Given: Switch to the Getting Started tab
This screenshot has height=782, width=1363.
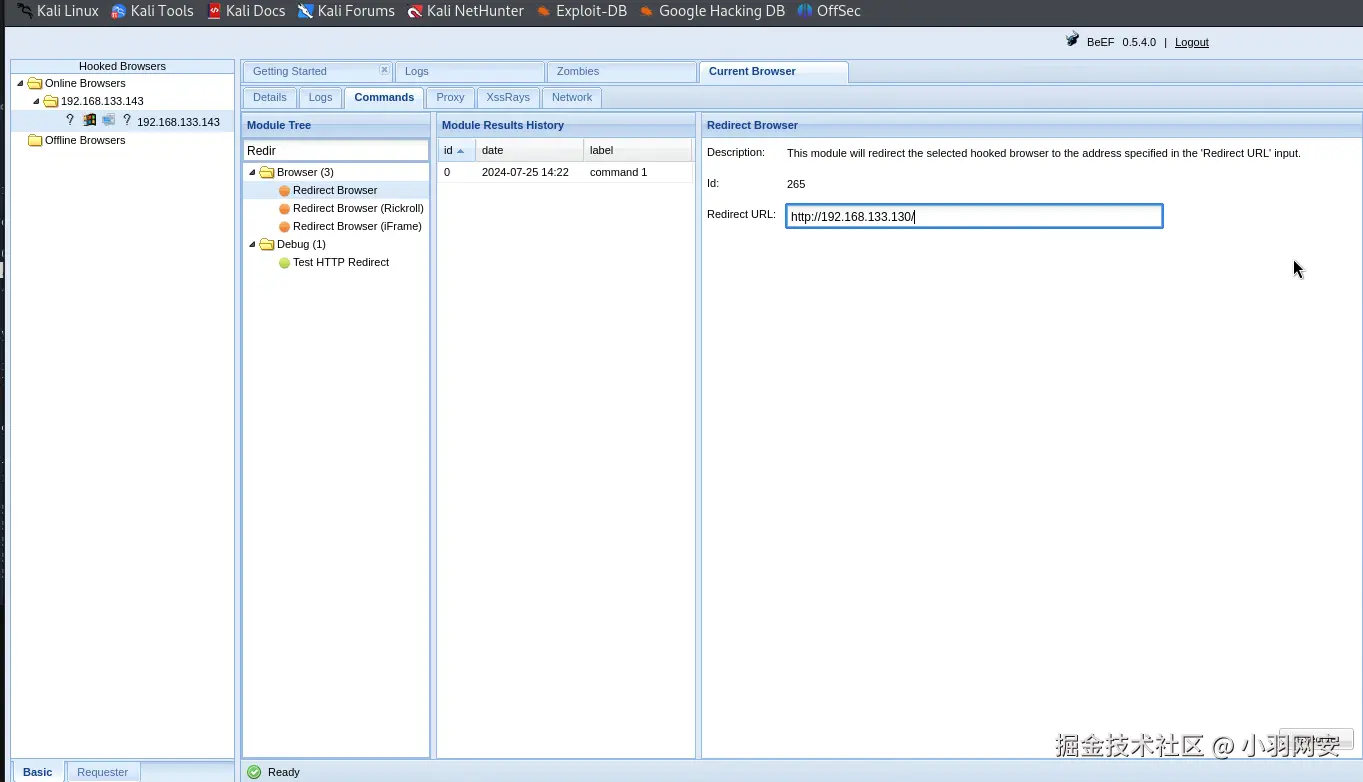Looking at the screenshot, I should click(290, 71).
